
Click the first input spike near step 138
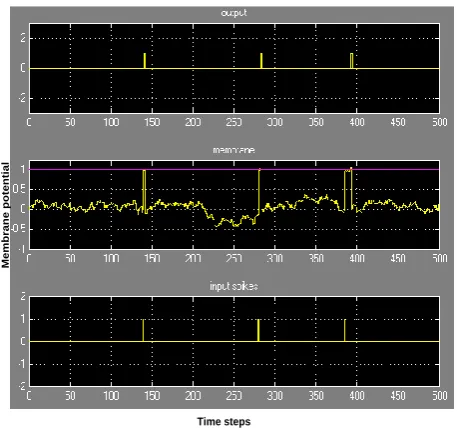143,330
